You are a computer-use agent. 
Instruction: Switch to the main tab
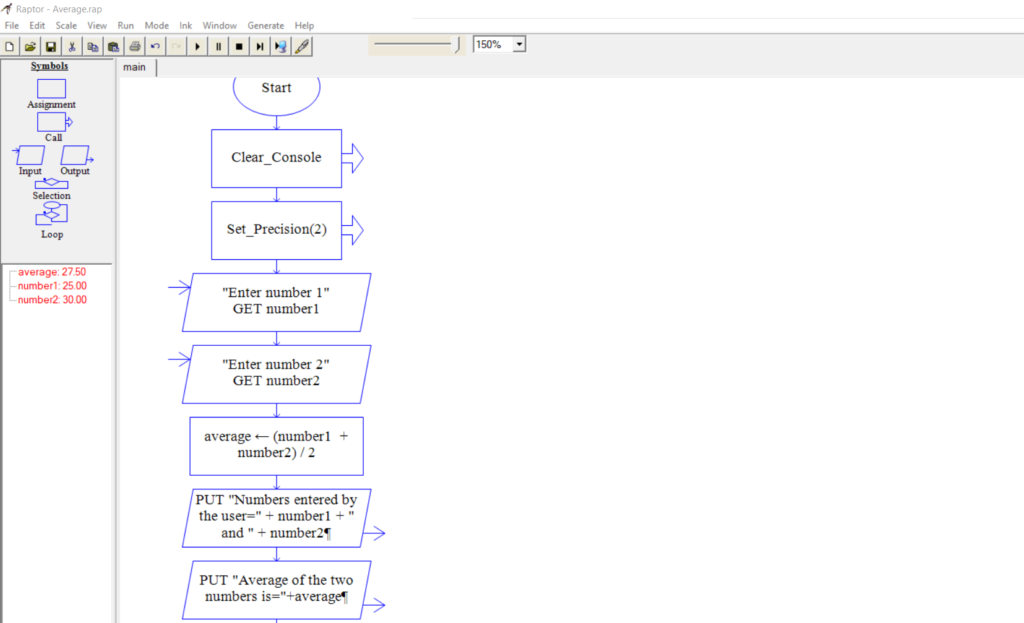pos(134,67)
